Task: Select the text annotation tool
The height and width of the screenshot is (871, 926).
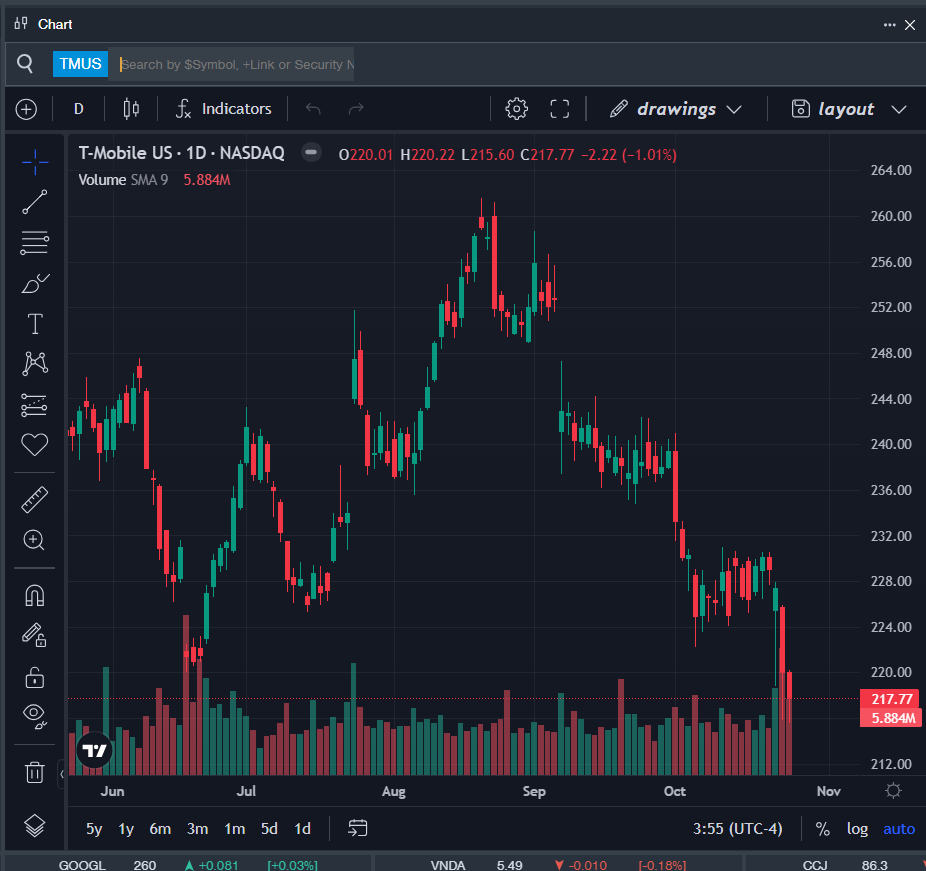Action: tap(35, 324)
